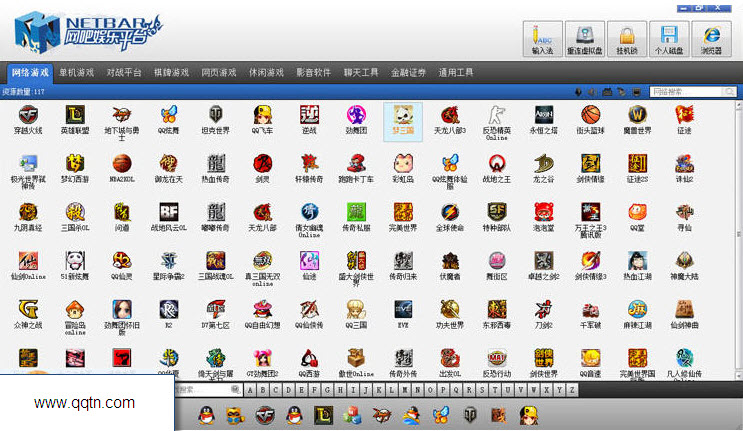743x431 pixels.
Task: Switch to 单机游戏 tab
Action: (76, 73)
